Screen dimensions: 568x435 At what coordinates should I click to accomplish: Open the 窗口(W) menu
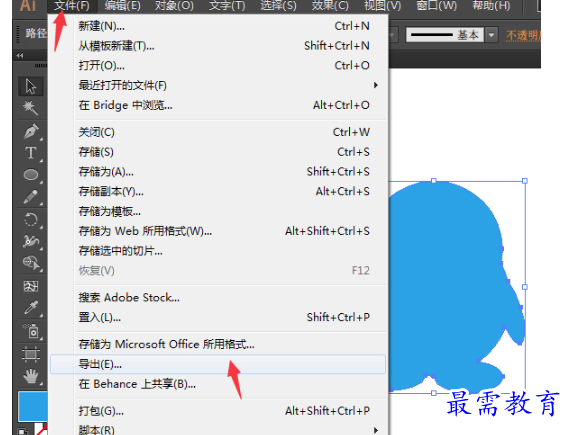[437, 5]
